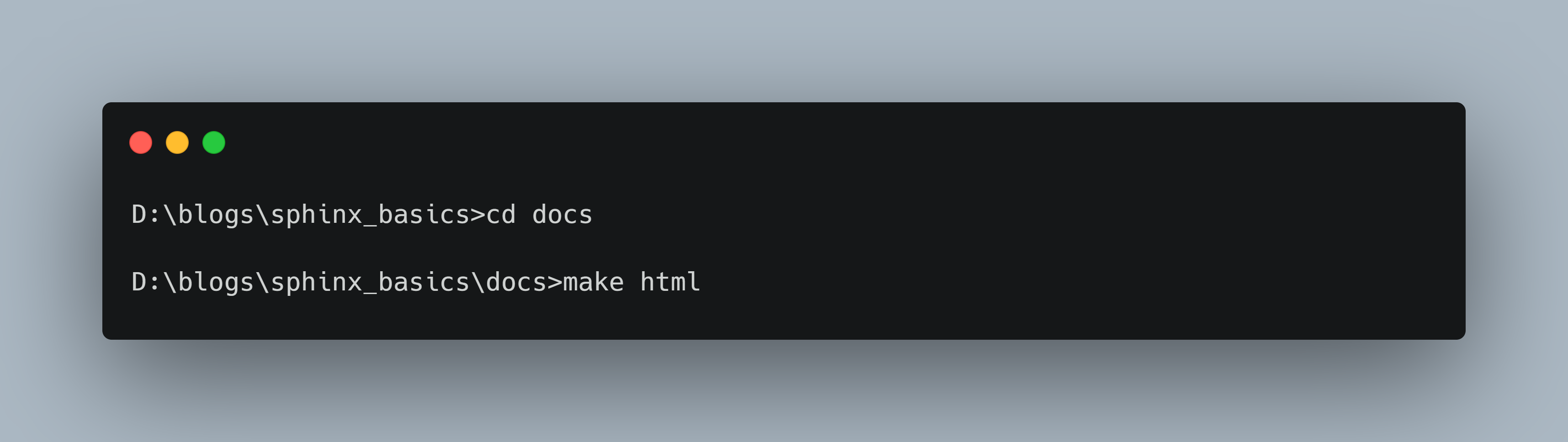Click the red close window button
This screenshot has height=442, width=1568.
point(141,143)
